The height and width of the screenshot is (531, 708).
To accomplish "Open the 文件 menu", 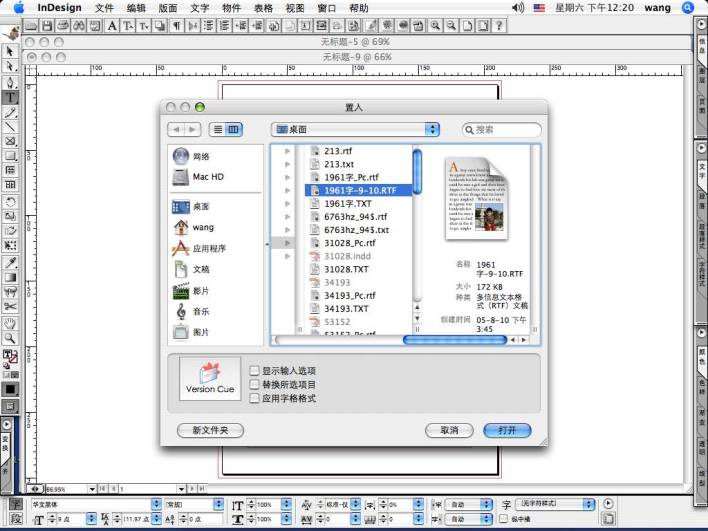I will pyautogui.click(x=104, y=7).
